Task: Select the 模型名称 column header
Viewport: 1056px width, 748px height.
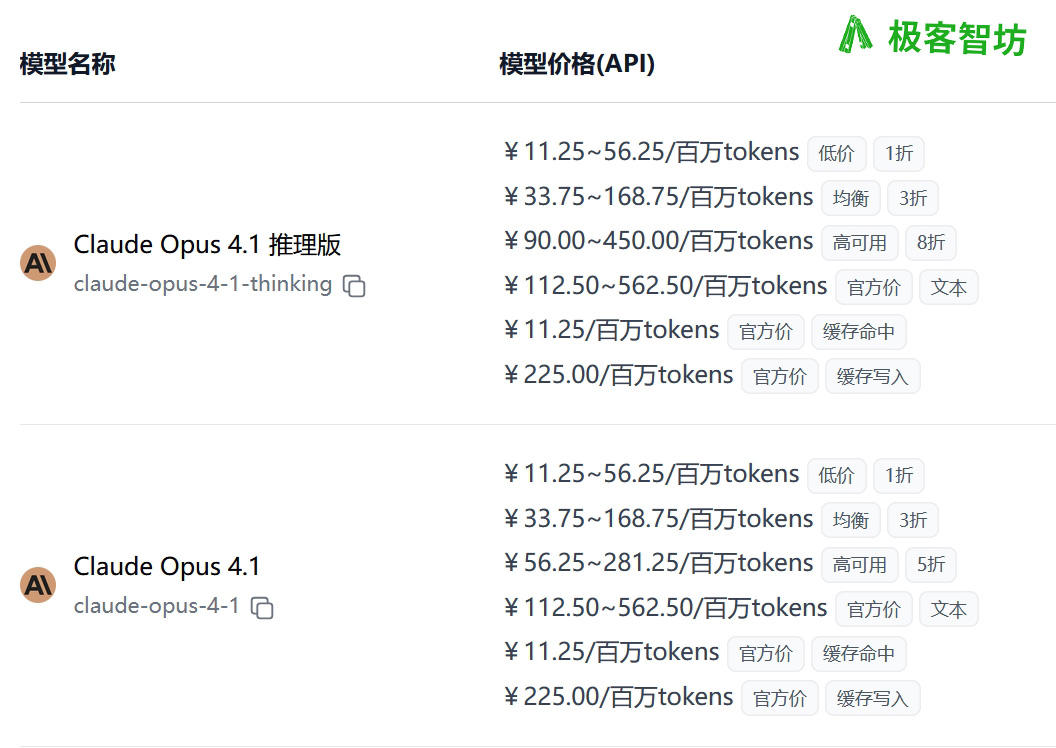Action: coord(67,64)
